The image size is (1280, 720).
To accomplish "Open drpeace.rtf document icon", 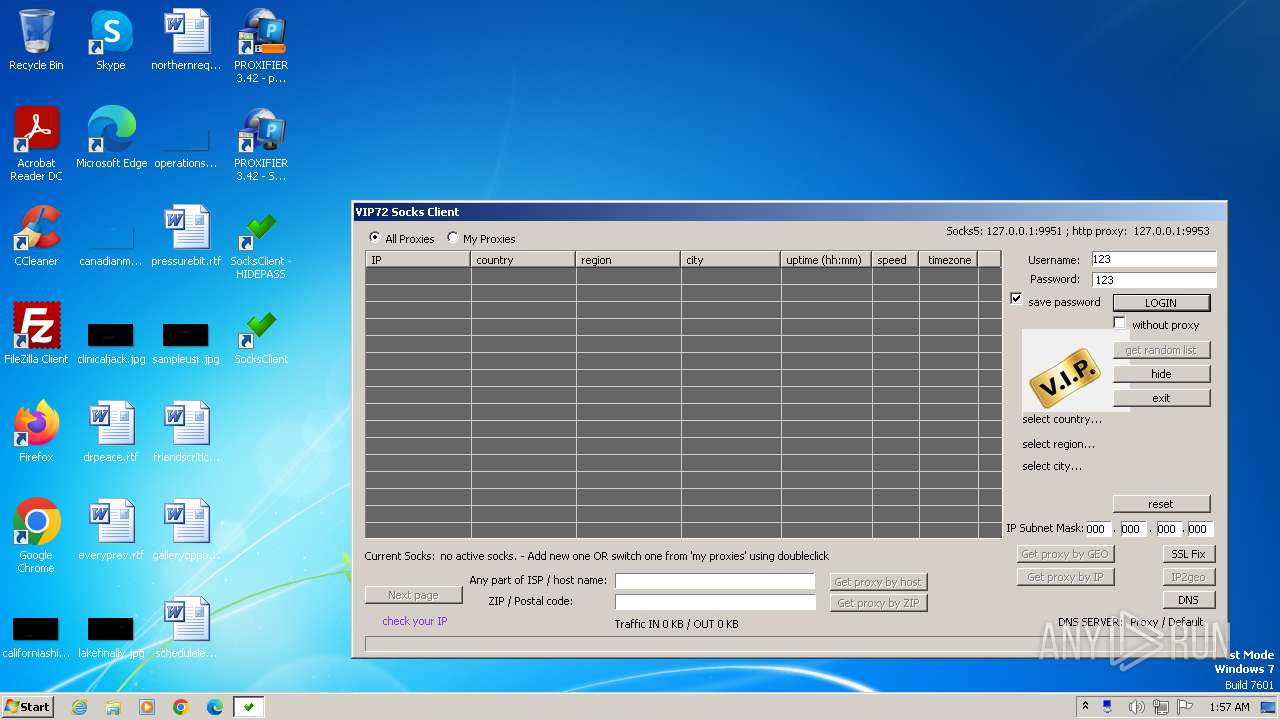I will tap(111, 432).
